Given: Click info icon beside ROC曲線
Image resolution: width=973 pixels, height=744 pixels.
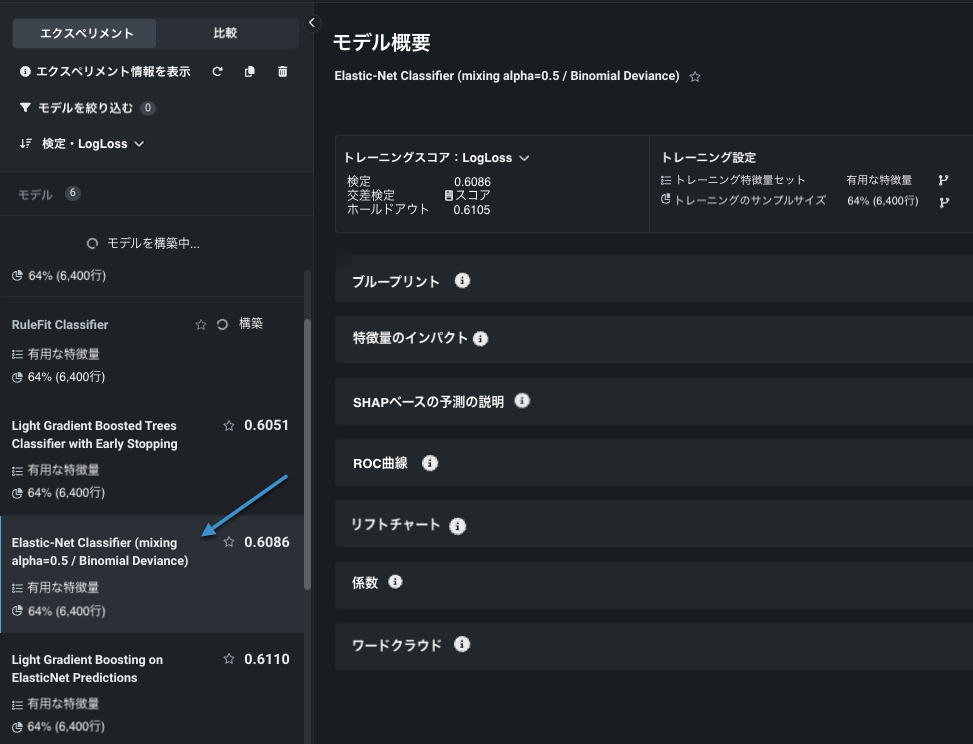Looking at the screenshot, I should 430,463.
